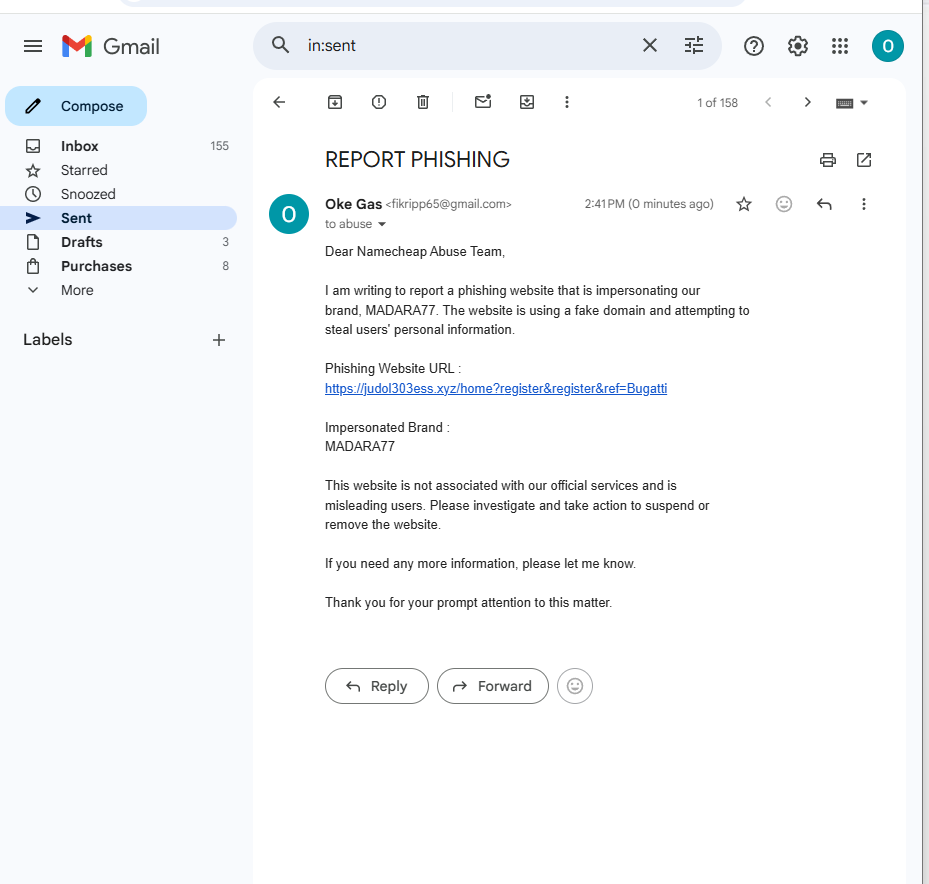Report this message as spam
The height and width of the screenshot is (884, 929).
tap(379, 103)
